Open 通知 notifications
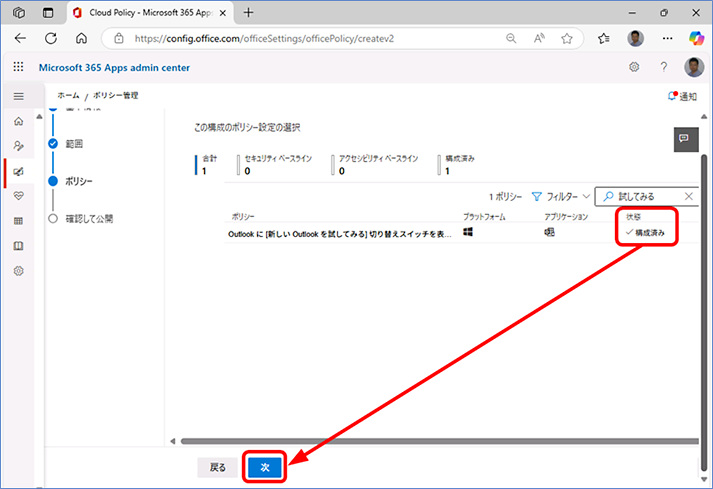Viewport: 713px width, 489px height. click(x=682, y=96)
